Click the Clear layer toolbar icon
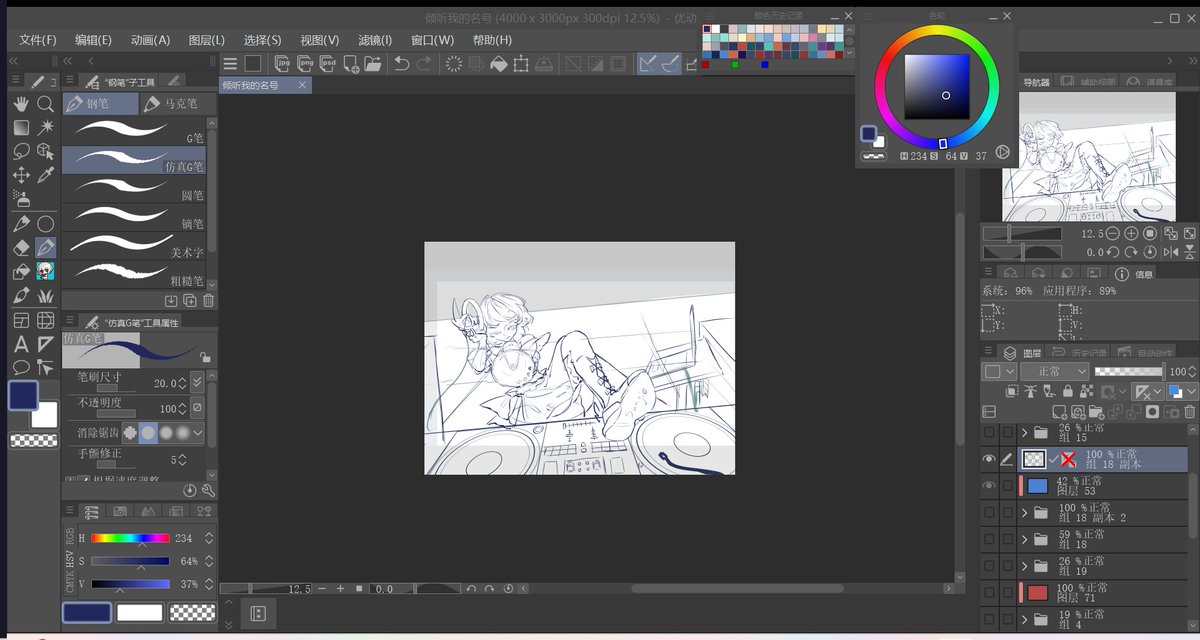The image size is (1200, 640). [x=453, y=64]
